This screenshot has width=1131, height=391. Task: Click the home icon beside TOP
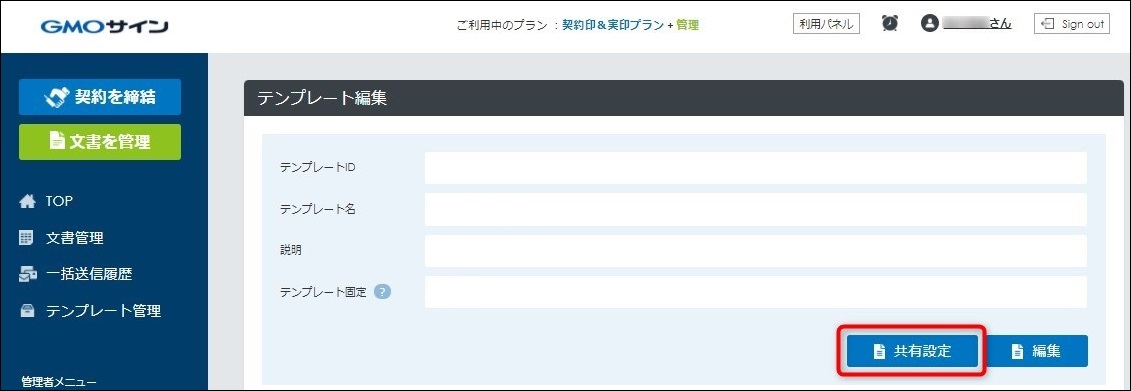pyautogui.click(x=27, y=202)
